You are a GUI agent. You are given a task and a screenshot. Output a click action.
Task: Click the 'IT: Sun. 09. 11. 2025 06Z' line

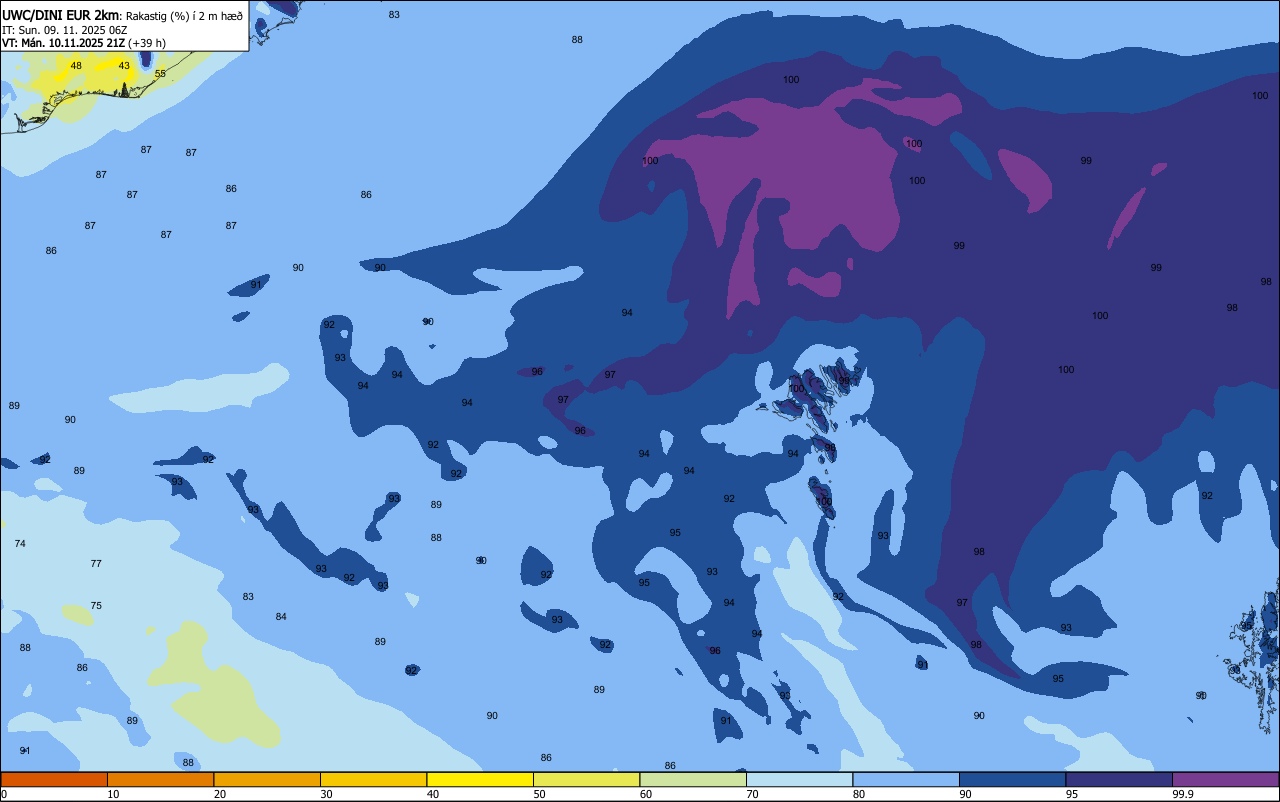click(x=64, y=30)
